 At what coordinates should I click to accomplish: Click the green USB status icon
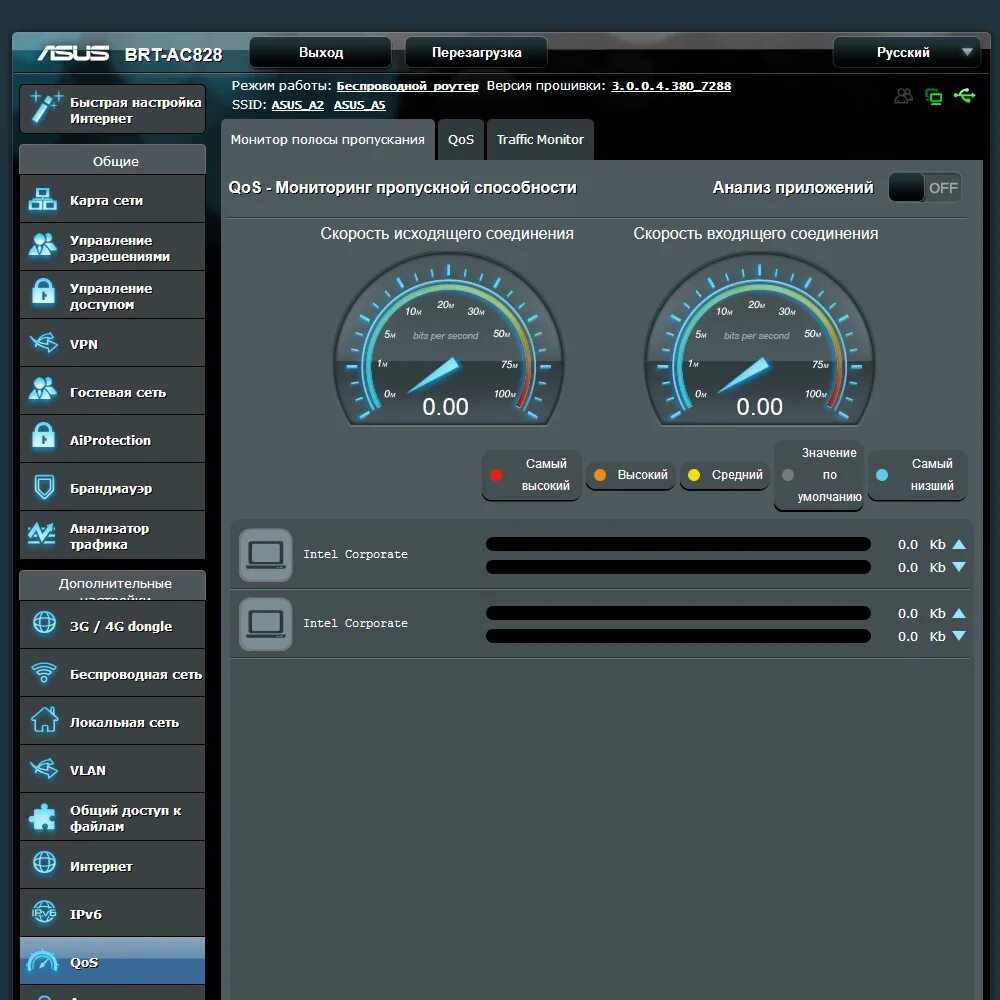coord(964,96)
